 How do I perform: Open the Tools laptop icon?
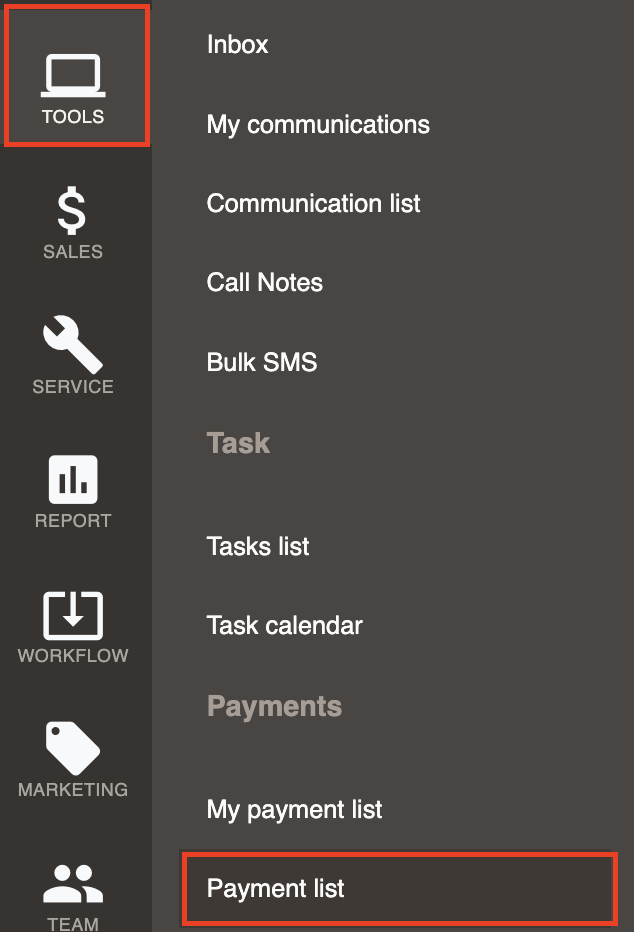click(73, 75)
